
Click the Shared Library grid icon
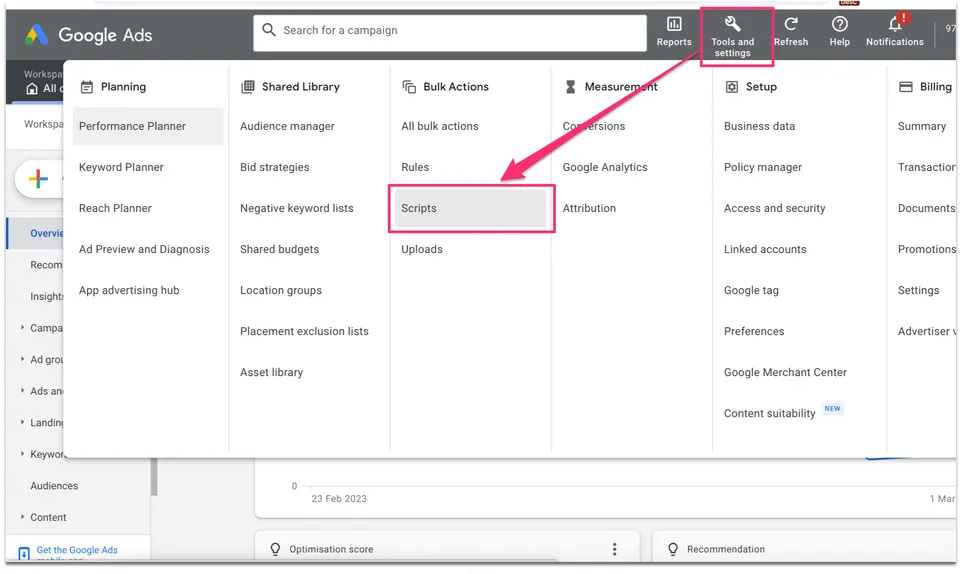pos(248,87)
